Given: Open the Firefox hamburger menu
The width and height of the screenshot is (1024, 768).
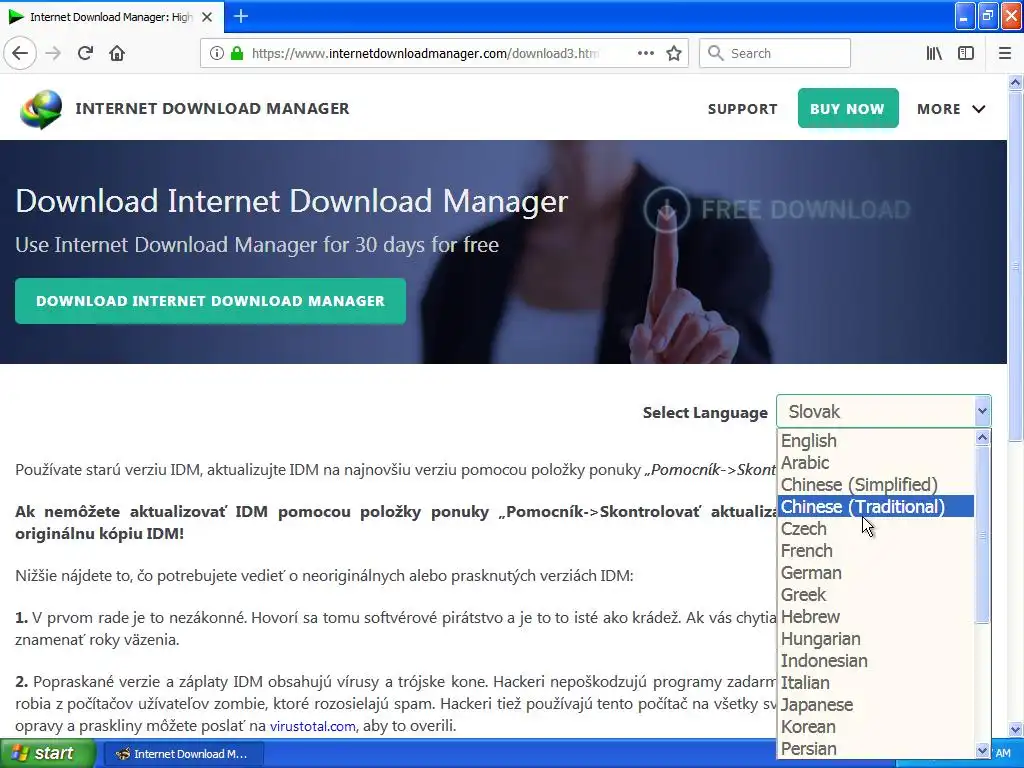Looking at the screenshot, I should (1005, 54).
